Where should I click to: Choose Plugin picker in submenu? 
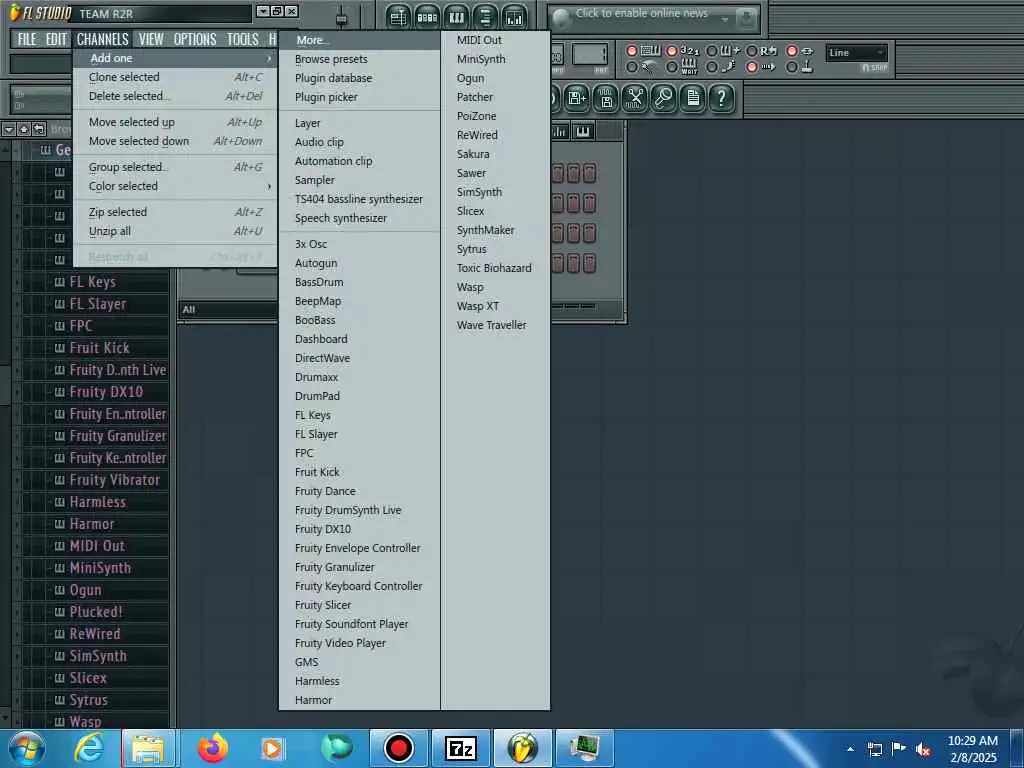[359, 97]
